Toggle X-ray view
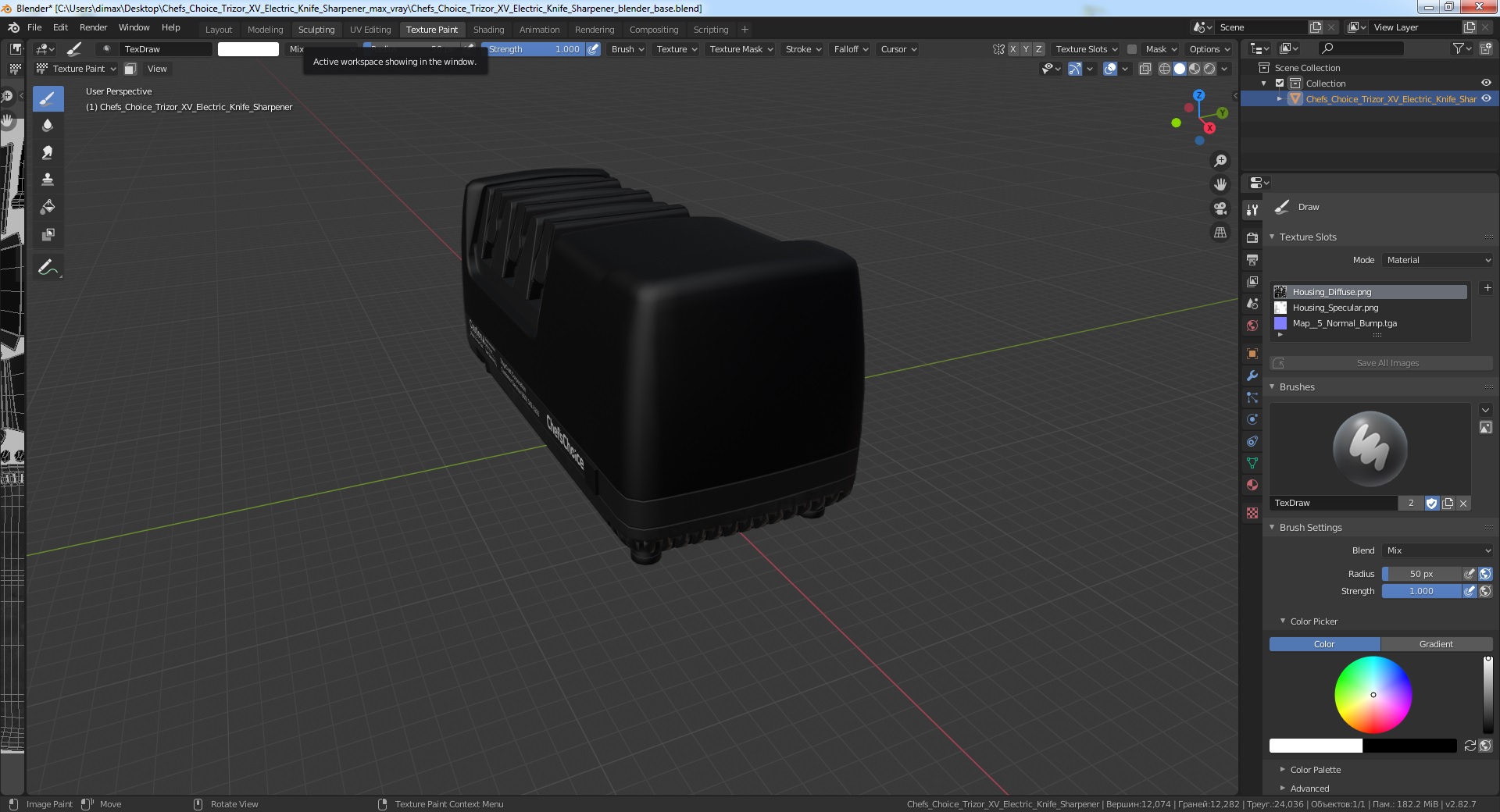Image resolution: width=1500 pixels, height=812 pixels. [x=1145, y=69]
